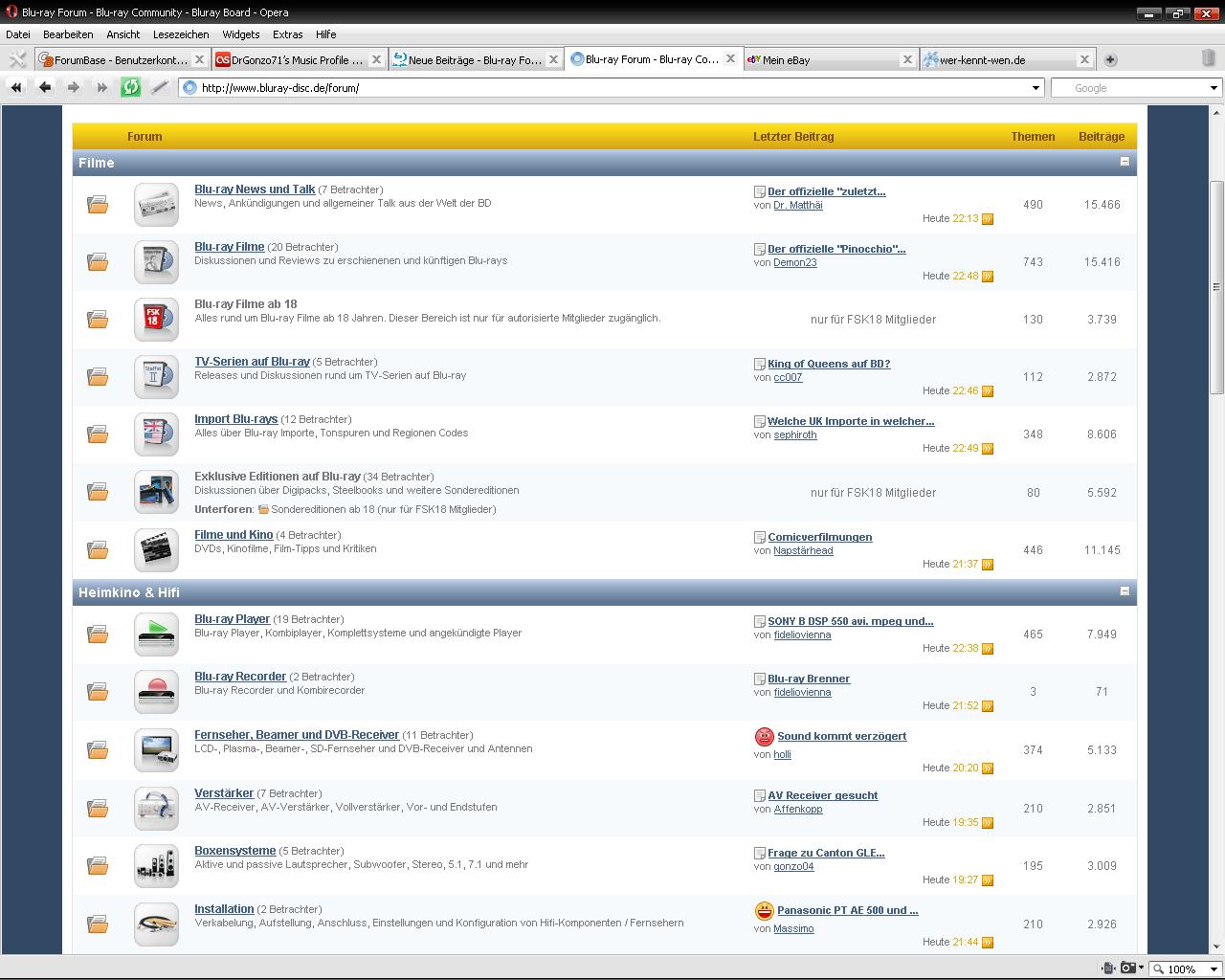Click the Verstärker headphones icon
The image size is (1225, 980).
(x=156, y=809)
